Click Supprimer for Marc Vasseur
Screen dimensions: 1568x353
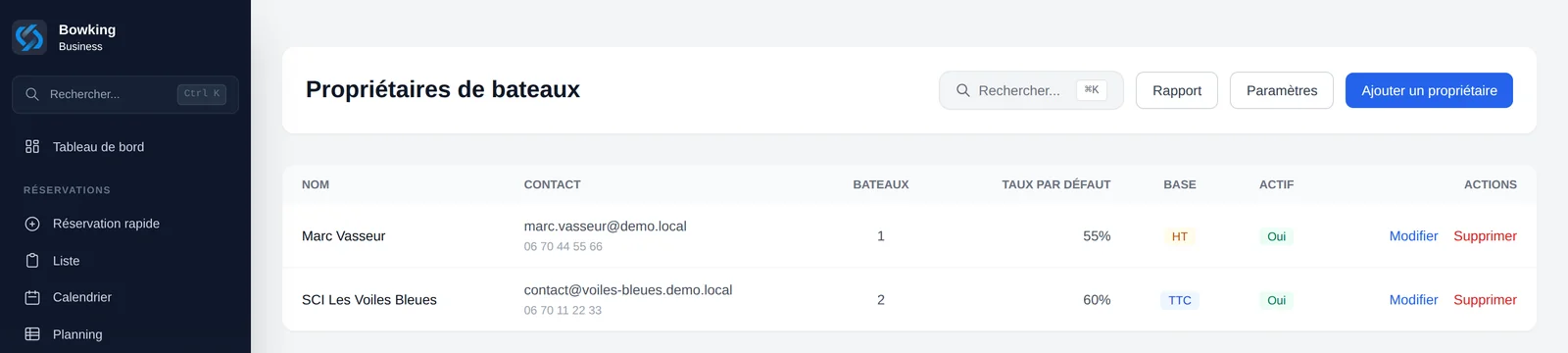pos(1485,236)
